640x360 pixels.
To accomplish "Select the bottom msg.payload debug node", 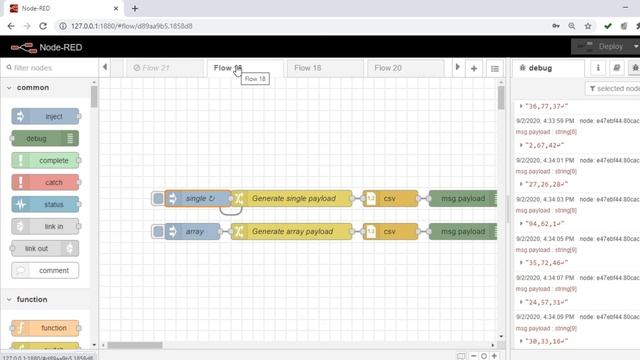I will tap(463, 231).
